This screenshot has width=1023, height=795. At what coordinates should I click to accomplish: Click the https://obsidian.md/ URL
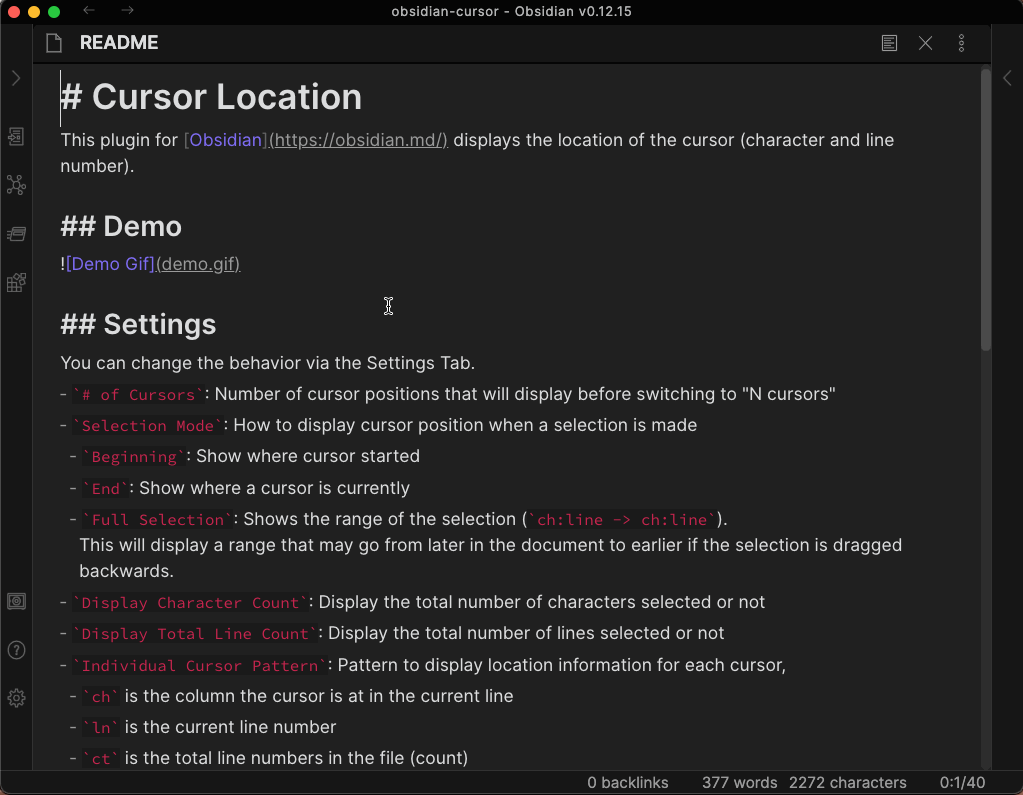pos(358,140)
